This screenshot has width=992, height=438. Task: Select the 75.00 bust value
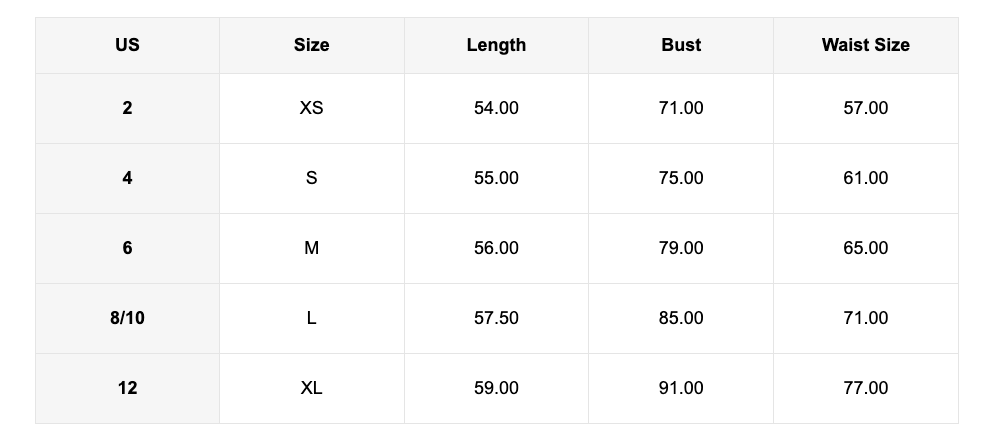pyautogui.click(x=681, y=178)
